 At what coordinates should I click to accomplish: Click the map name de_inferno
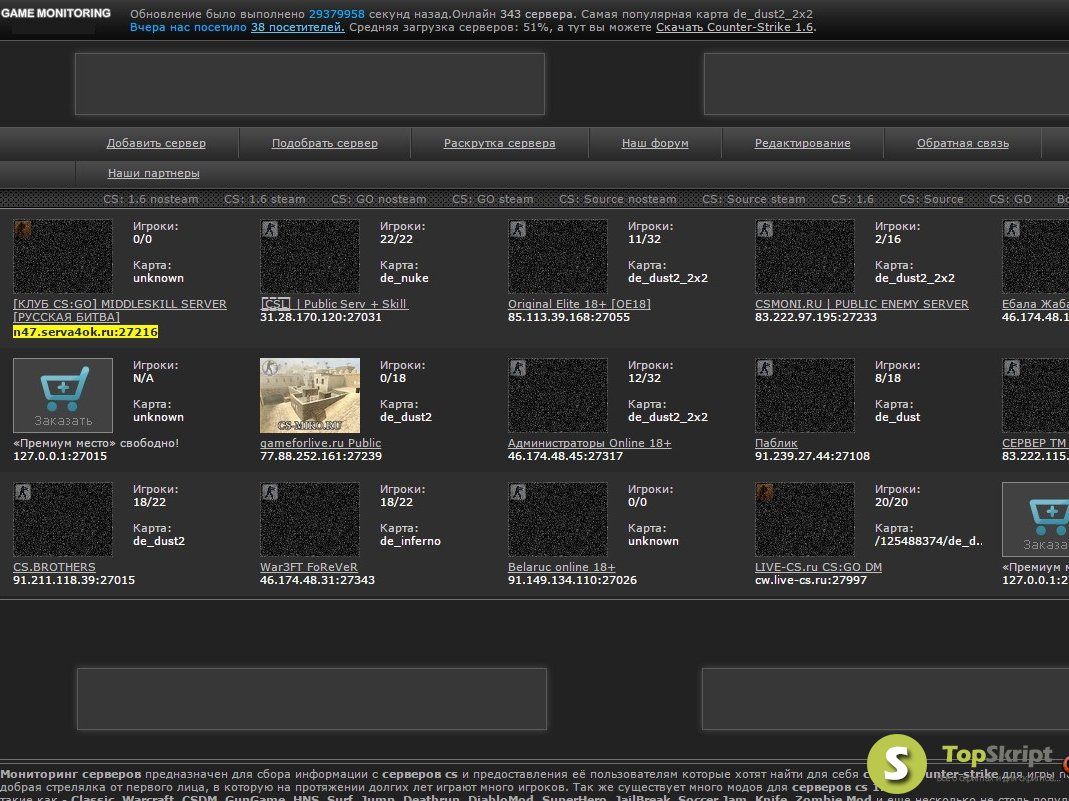410,541
